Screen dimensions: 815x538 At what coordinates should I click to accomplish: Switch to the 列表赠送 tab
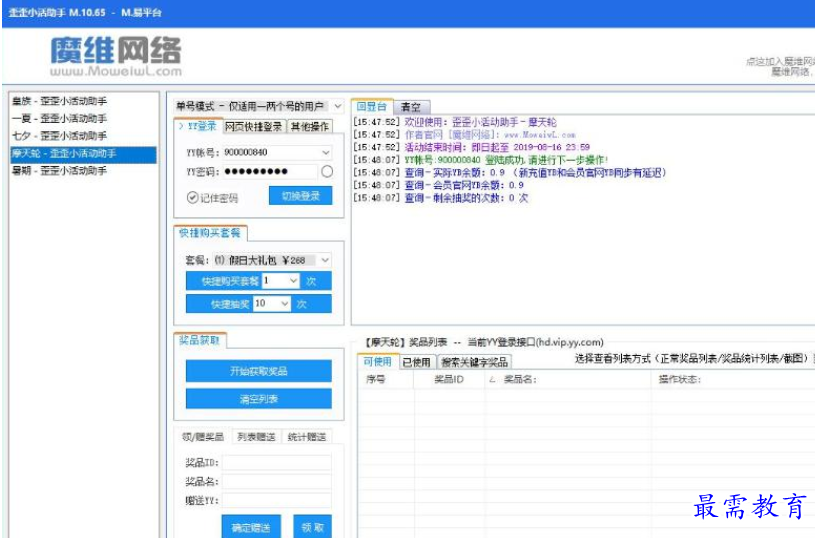coord(256,437)
